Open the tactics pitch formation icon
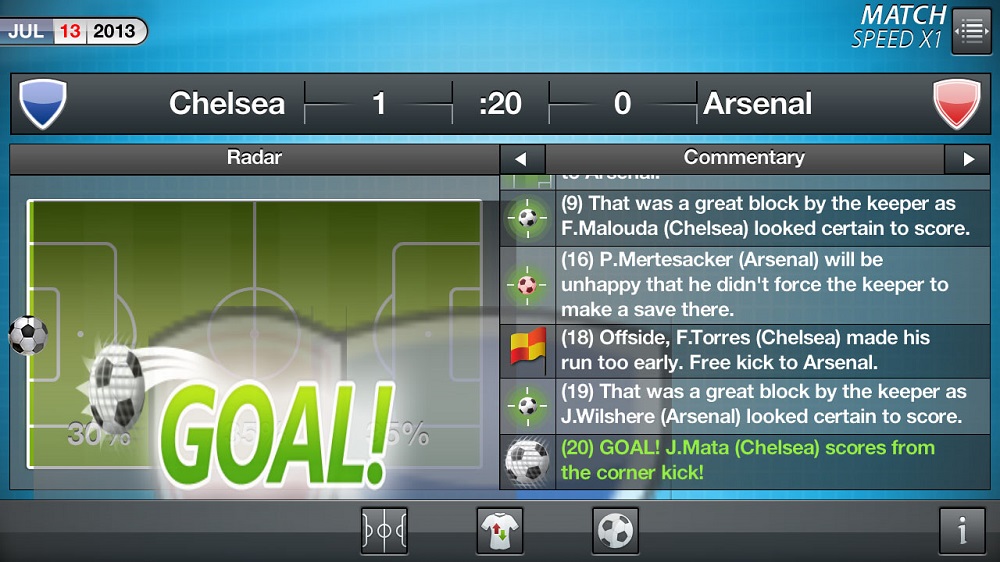 tap(384, 530)
